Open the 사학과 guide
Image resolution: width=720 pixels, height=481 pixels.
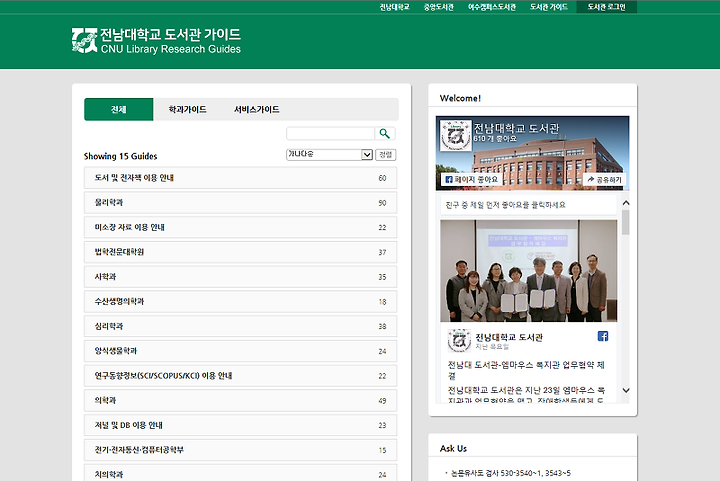[x=240, y=277]
